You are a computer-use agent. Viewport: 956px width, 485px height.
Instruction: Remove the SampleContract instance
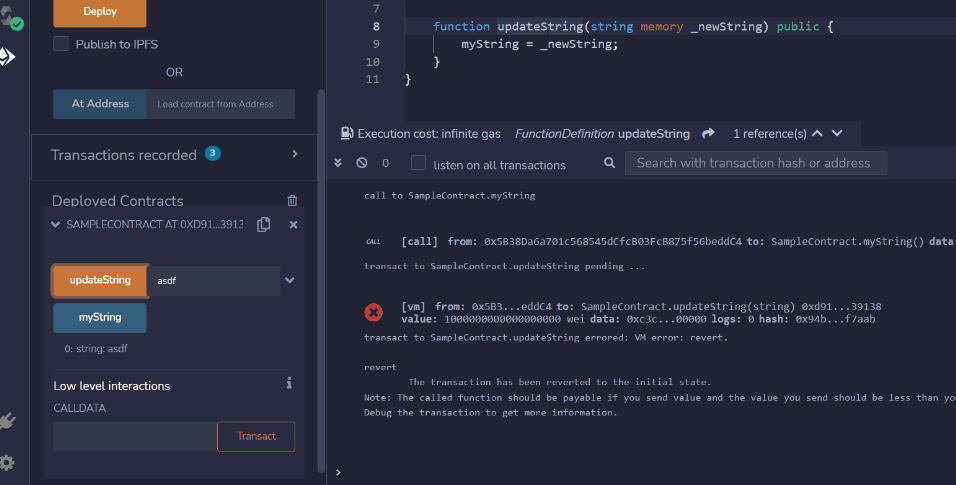tap(293, 225)
